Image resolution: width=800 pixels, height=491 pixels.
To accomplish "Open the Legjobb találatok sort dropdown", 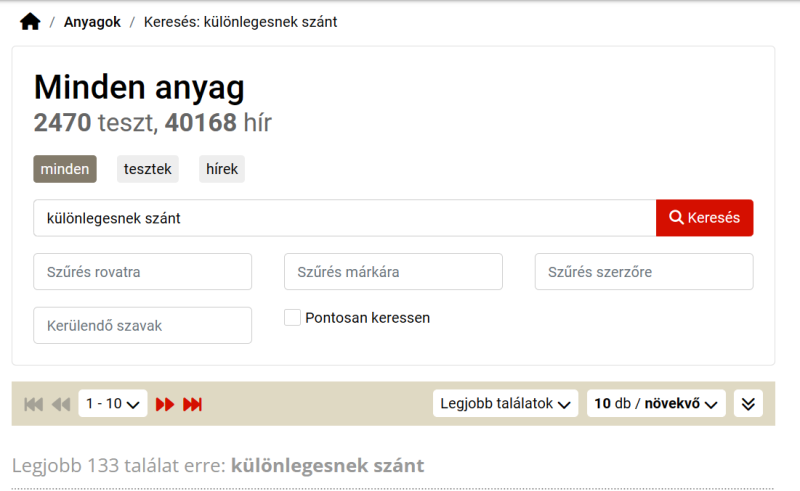I will click(505, 404).
